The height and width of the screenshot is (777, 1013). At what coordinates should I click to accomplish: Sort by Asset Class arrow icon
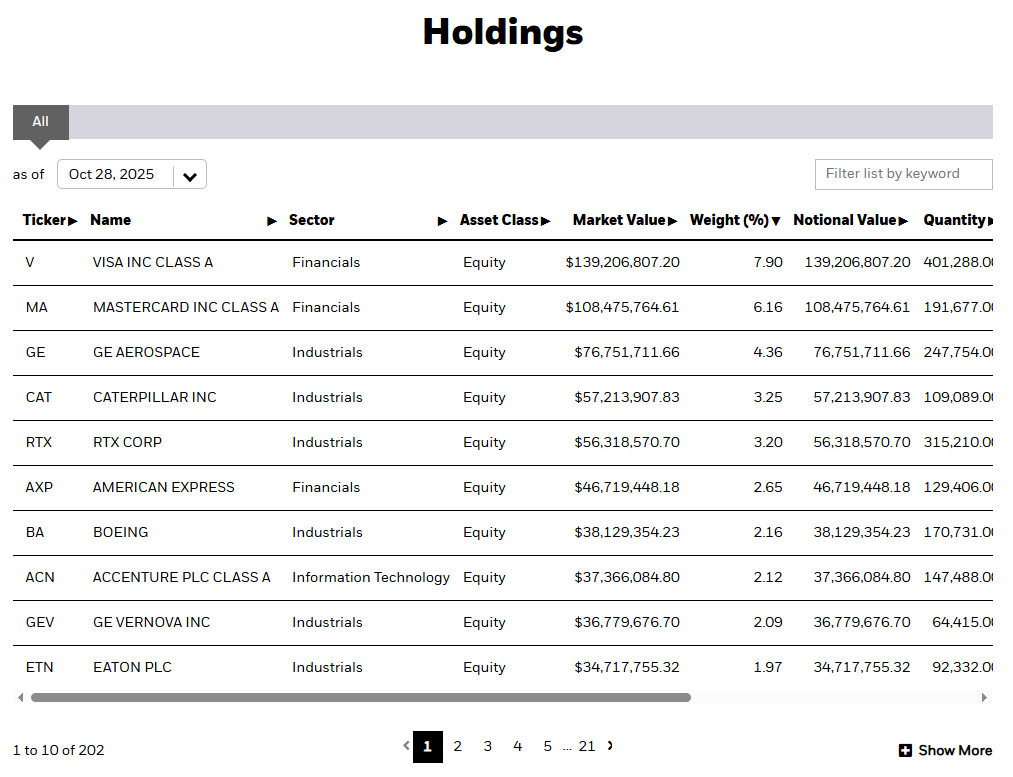545,222
